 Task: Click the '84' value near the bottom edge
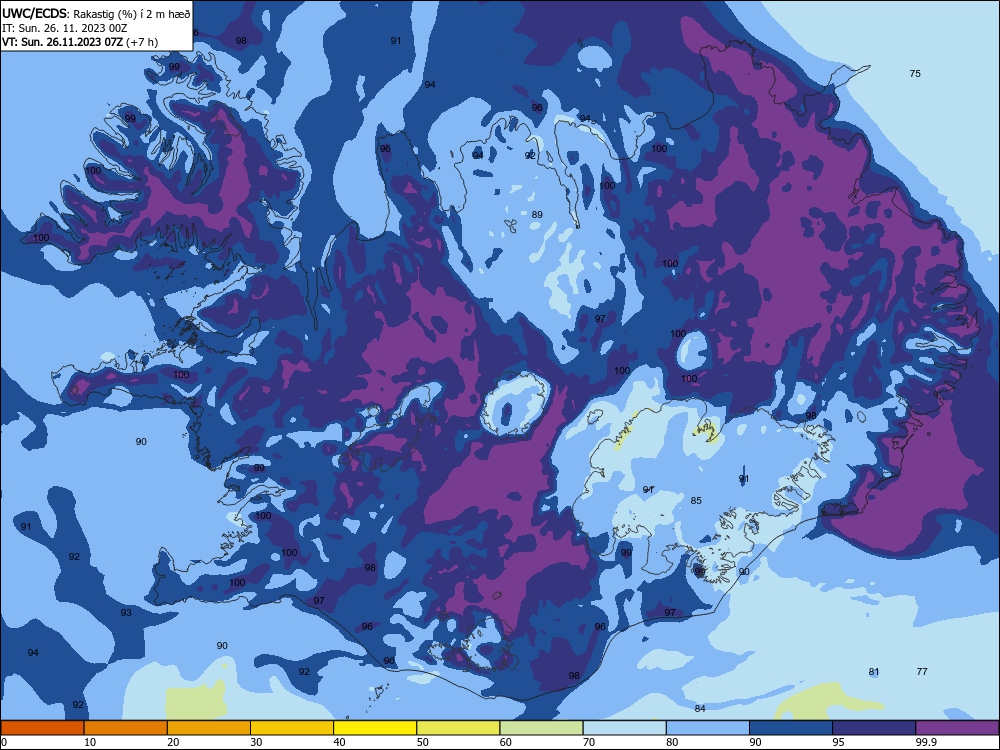(700, 708)
